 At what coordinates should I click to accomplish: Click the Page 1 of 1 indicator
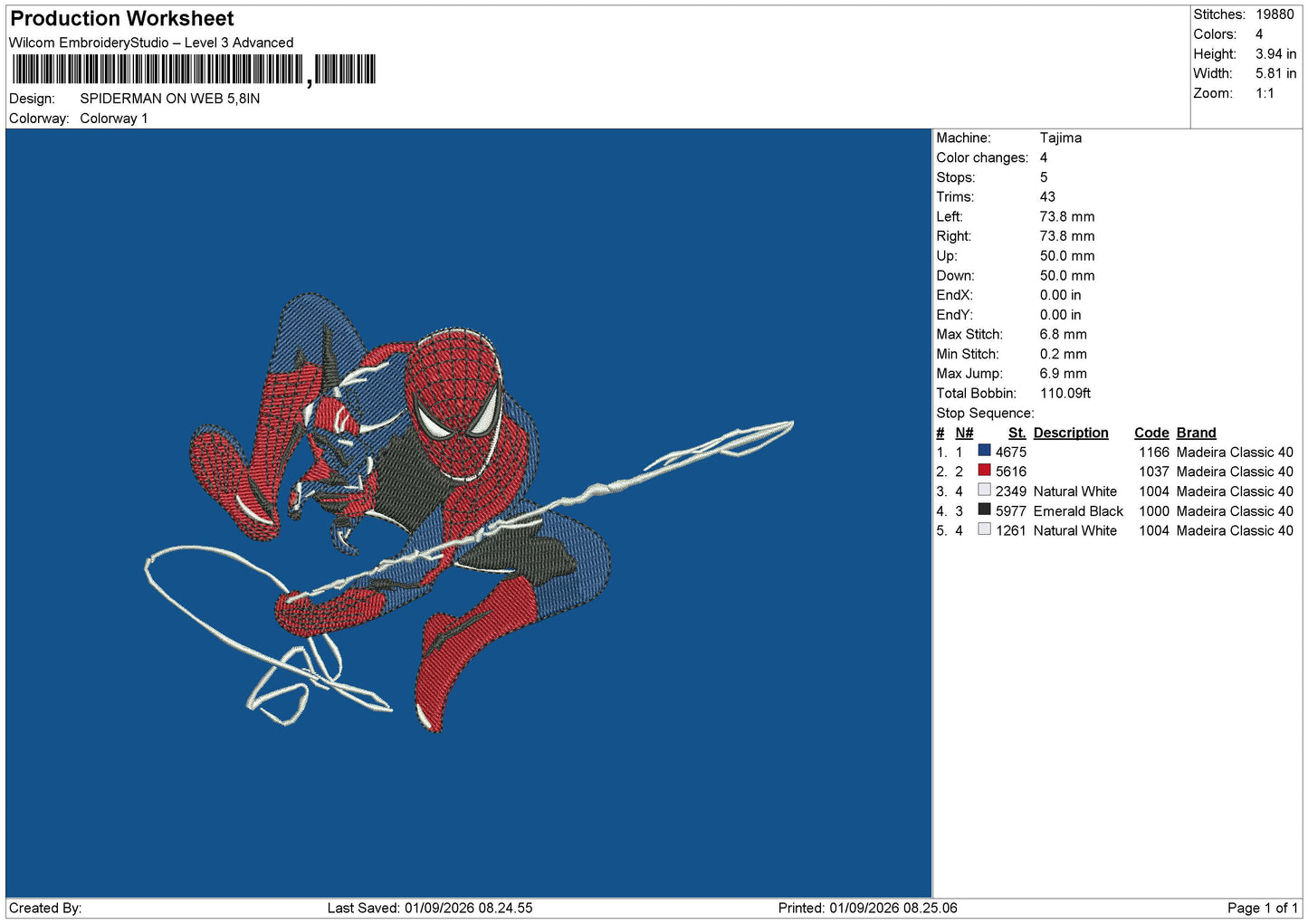(1263, 908)
